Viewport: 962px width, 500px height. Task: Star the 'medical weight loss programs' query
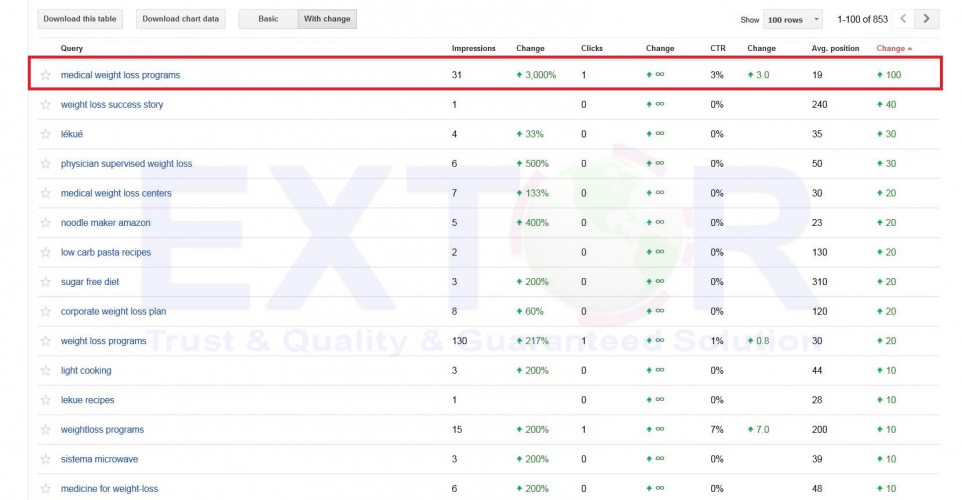point(45,75)
